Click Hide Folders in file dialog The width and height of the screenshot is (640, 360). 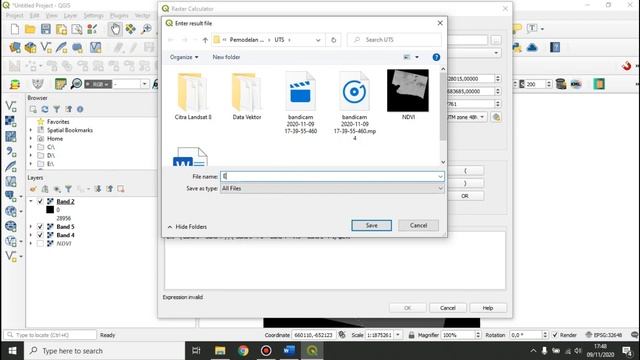(187, 227)
